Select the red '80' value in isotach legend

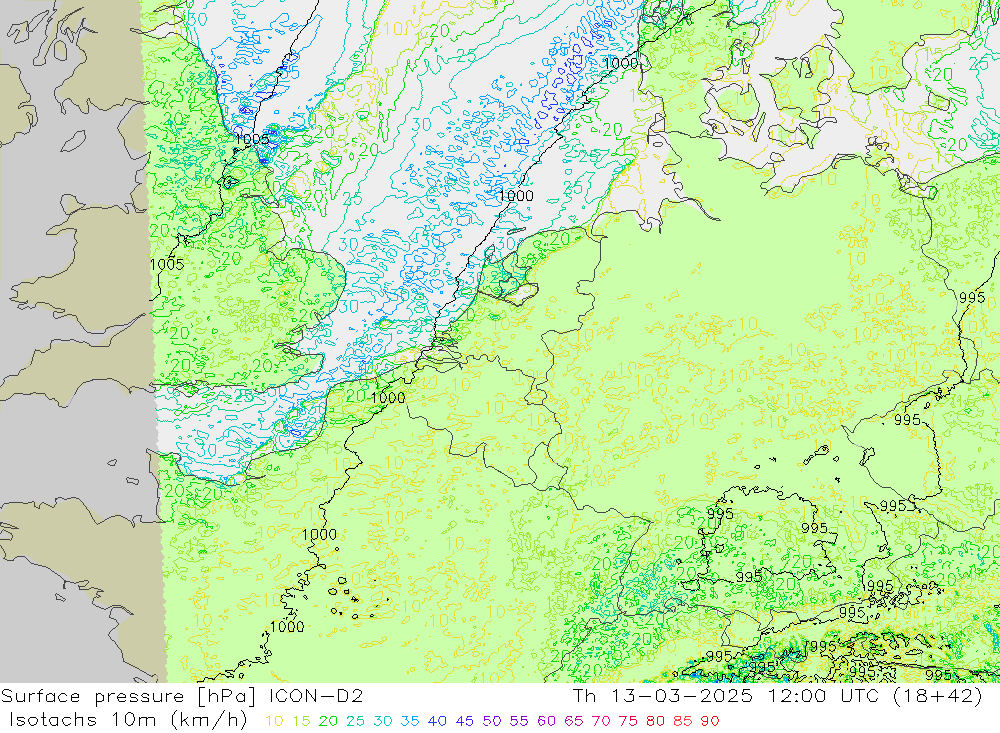[655, 722]
